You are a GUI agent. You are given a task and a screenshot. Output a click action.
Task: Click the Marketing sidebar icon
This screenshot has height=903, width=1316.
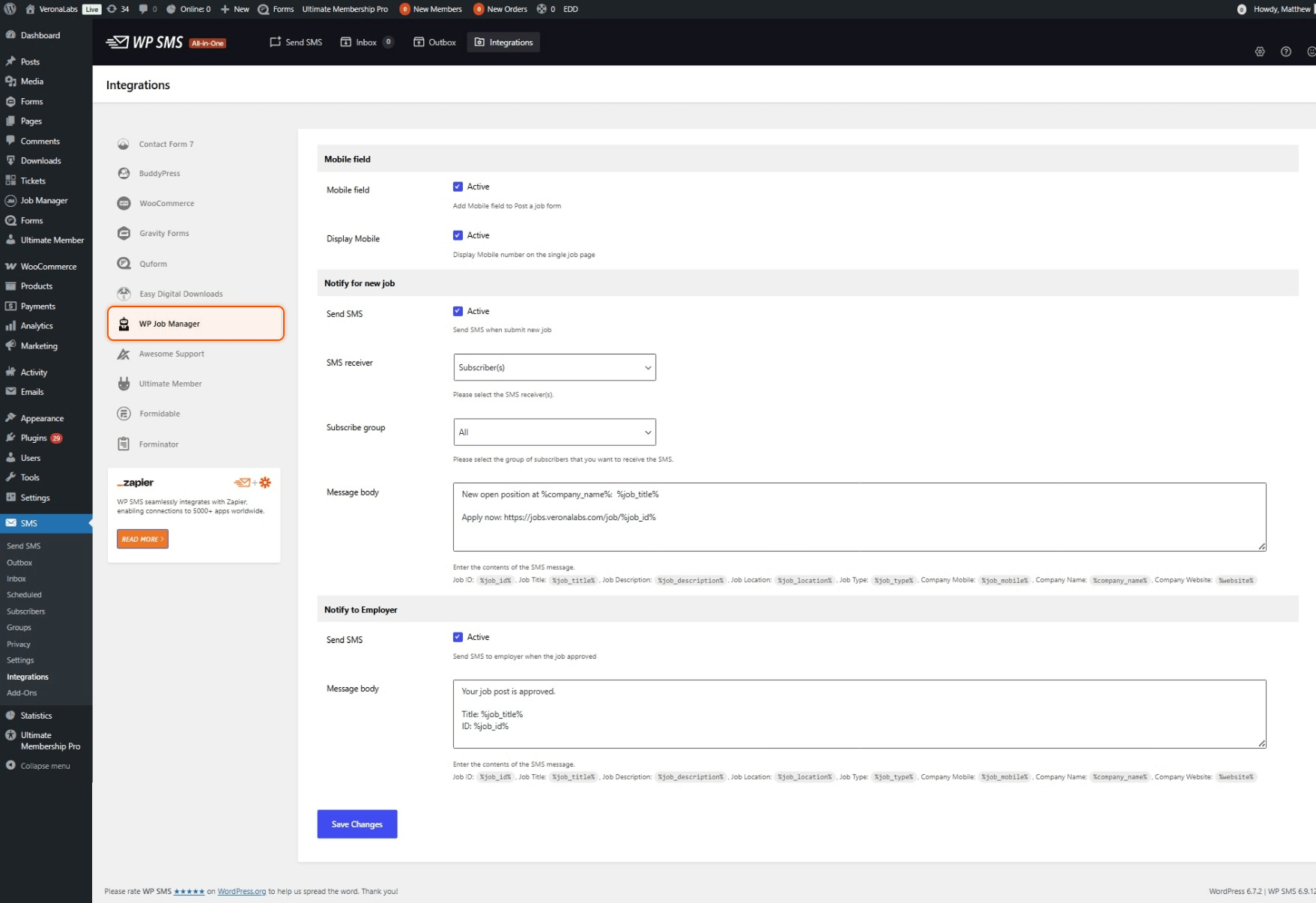(10, 346)
